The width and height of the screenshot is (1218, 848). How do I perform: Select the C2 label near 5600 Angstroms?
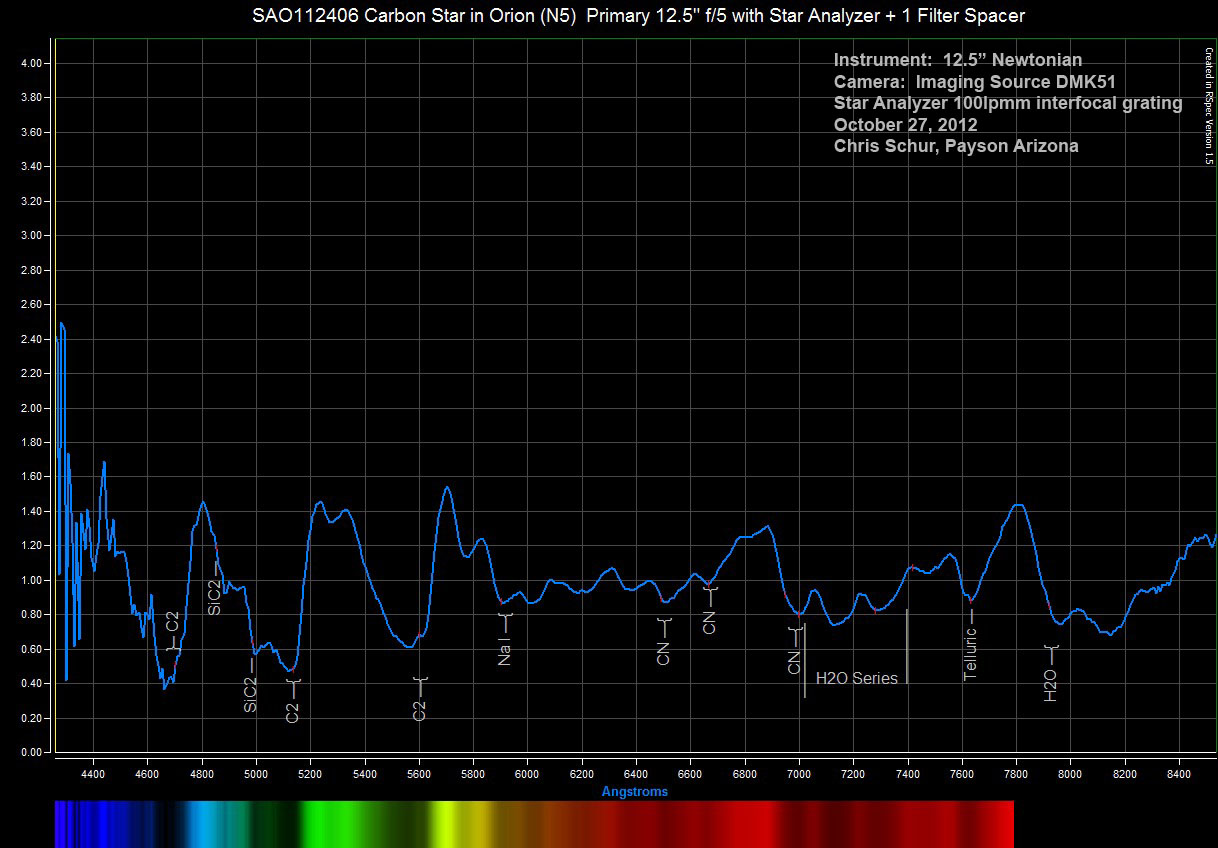click(420, 709)
